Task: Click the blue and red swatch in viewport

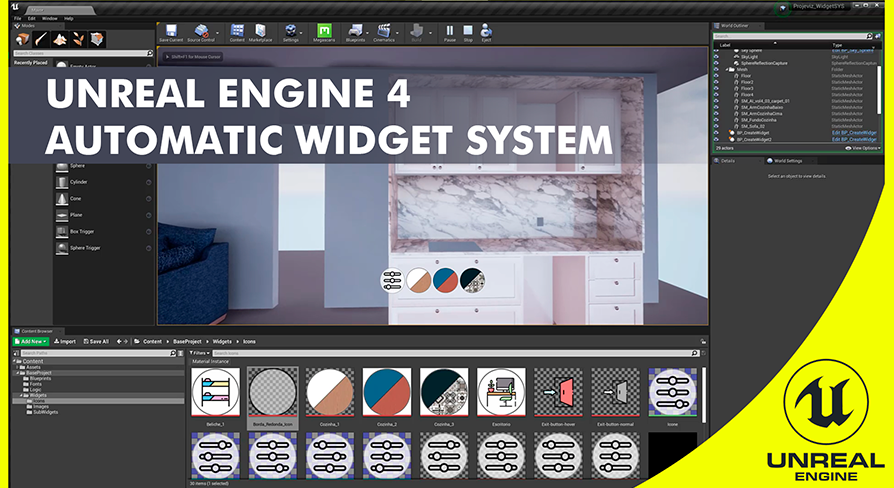Action: [x=445, y=280]
